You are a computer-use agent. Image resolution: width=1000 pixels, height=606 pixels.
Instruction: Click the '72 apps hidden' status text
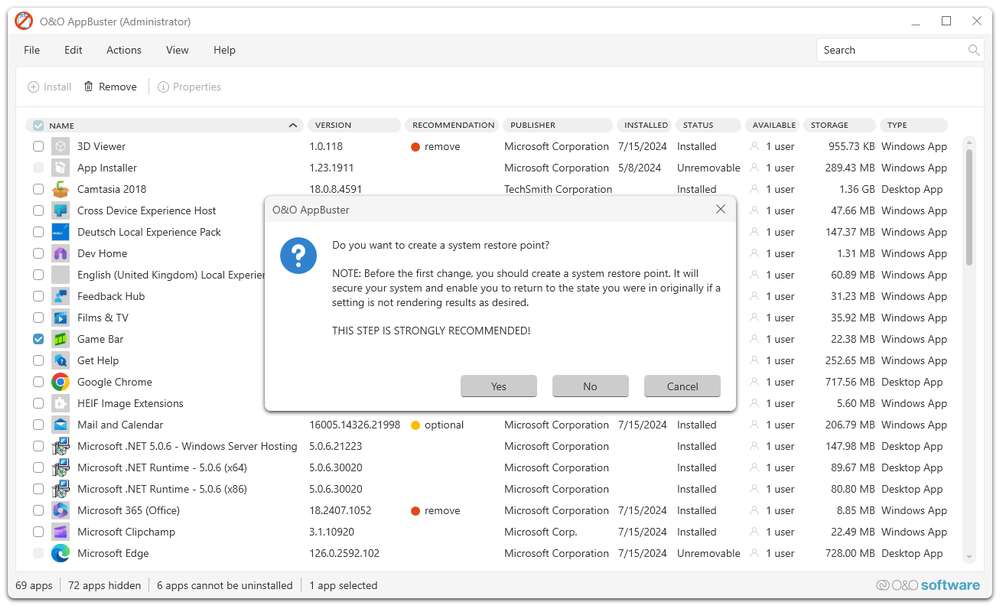105,586
